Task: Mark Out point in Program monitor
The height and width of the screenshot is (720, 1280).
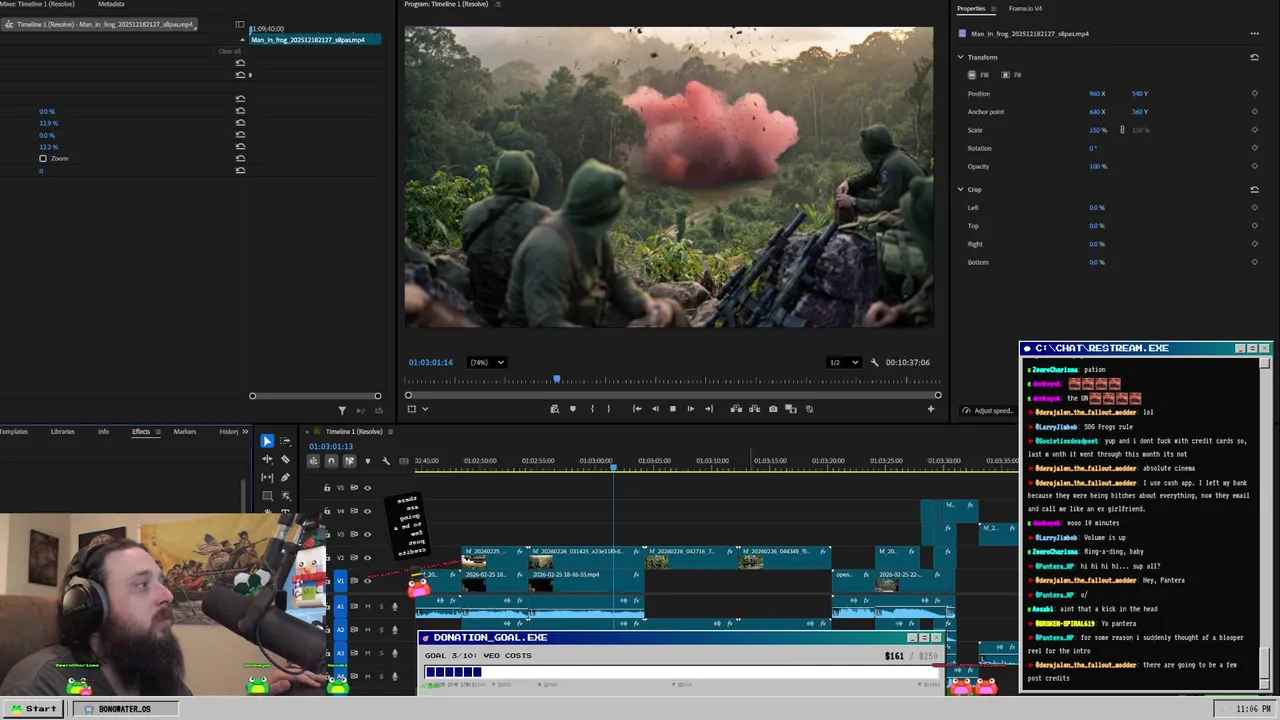Action: pos(608,409)
